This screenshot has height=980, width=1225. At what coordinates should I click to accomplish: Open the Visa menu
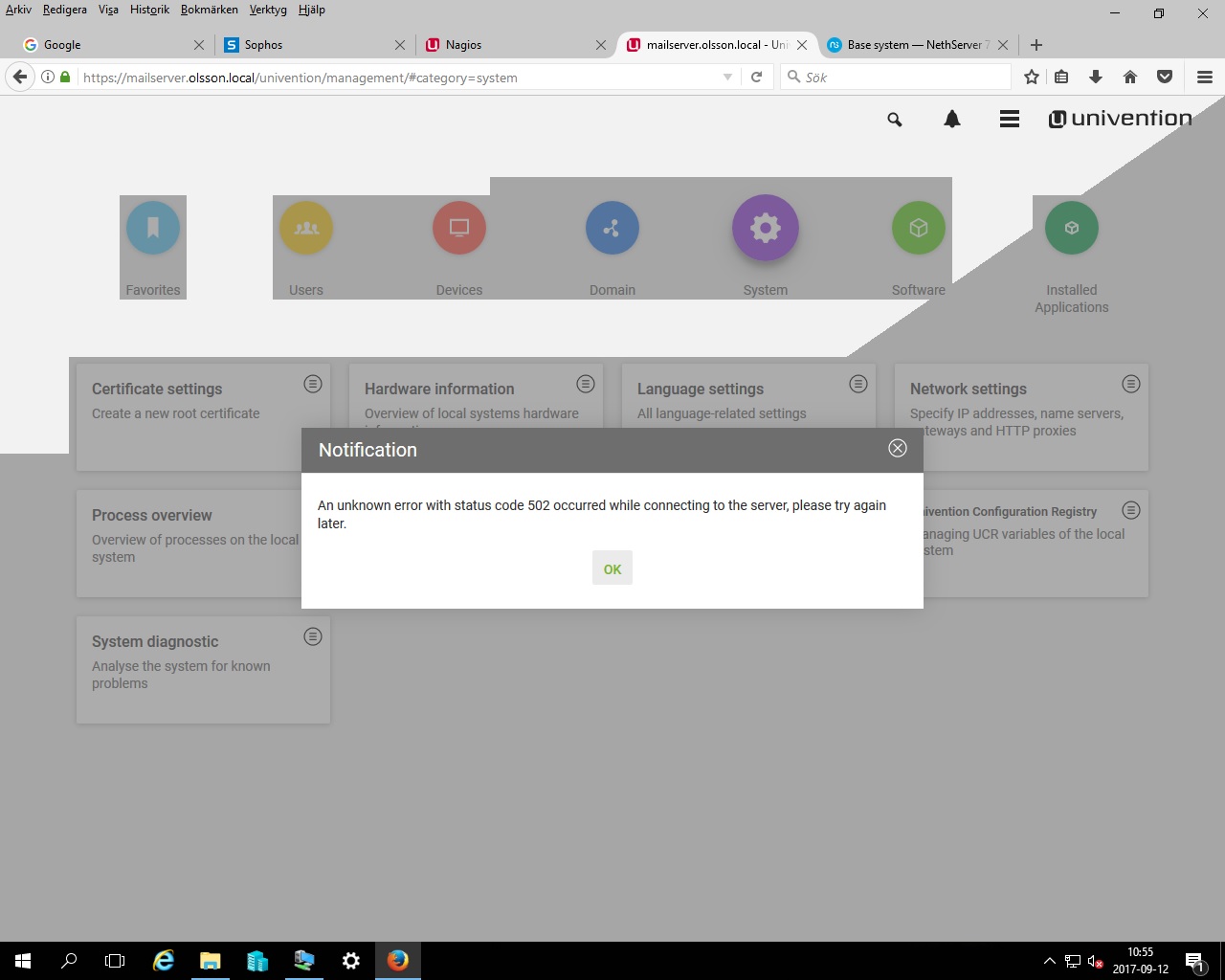point(108,10)
